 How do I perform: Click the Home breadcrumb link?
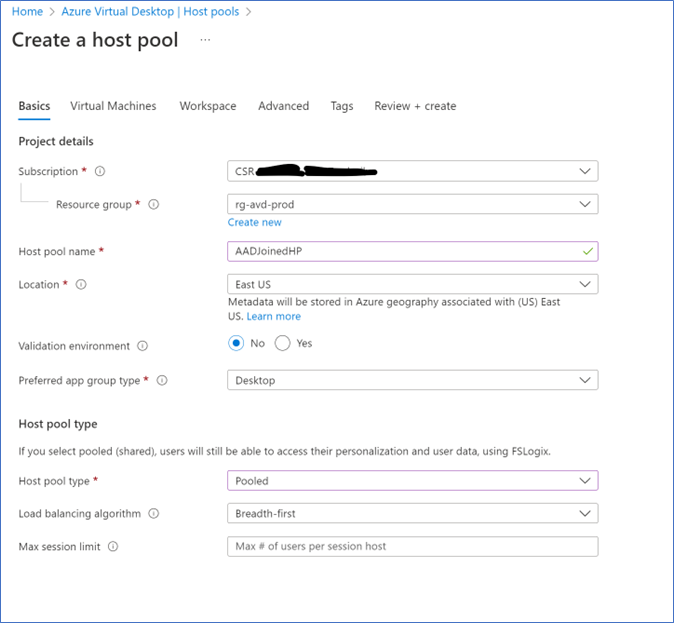click(28, 12)
